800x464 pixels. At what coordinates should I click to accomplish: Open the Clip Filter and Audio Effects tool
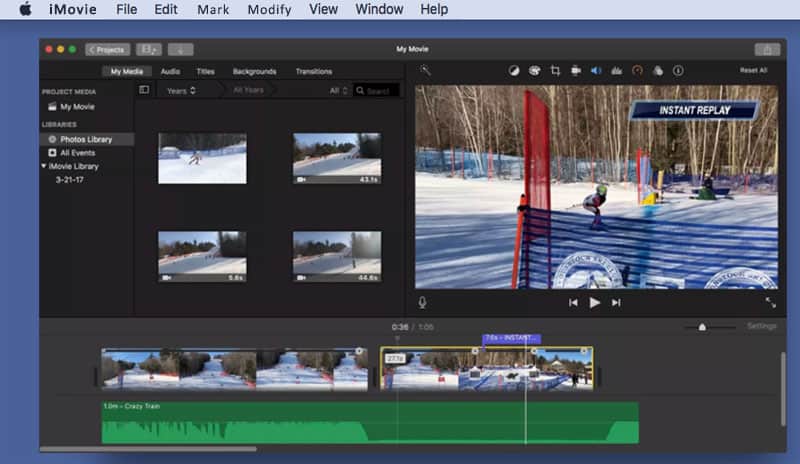point(658,71)
